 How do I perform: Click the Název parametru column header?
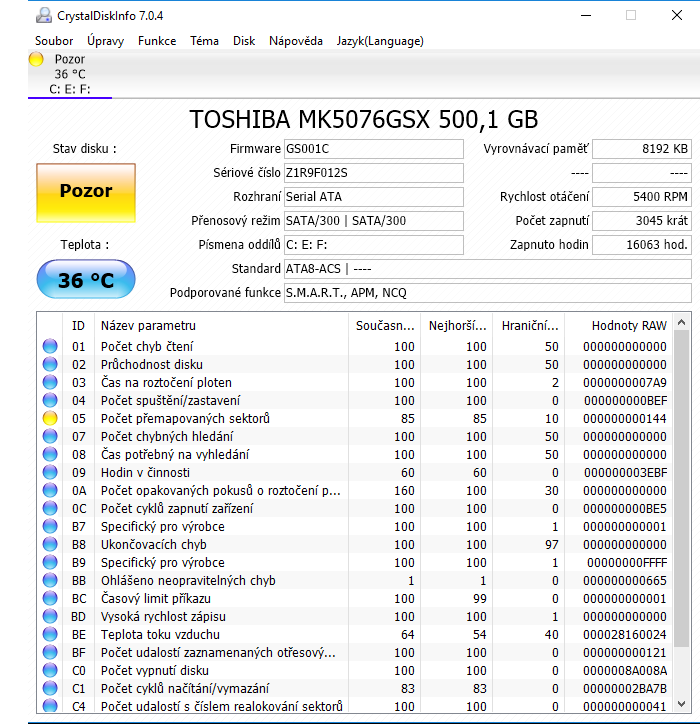[221, 326]
